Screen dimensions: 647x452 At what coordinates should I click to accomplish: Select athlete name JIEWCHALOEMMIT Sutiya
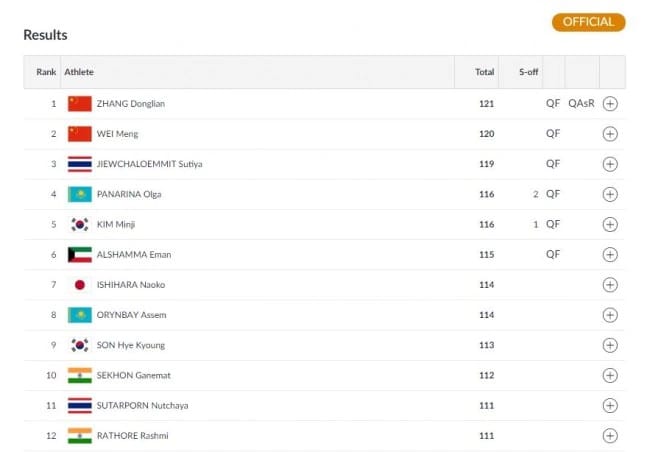(149, 164)
